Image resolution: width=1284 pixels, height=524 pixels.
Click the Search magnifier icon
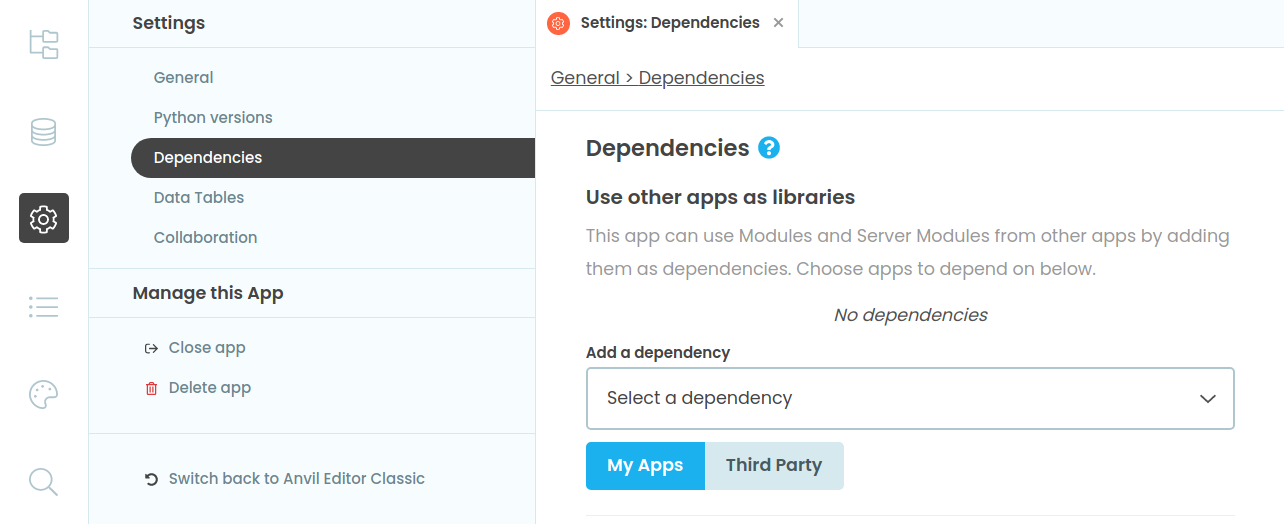(44, 482)
